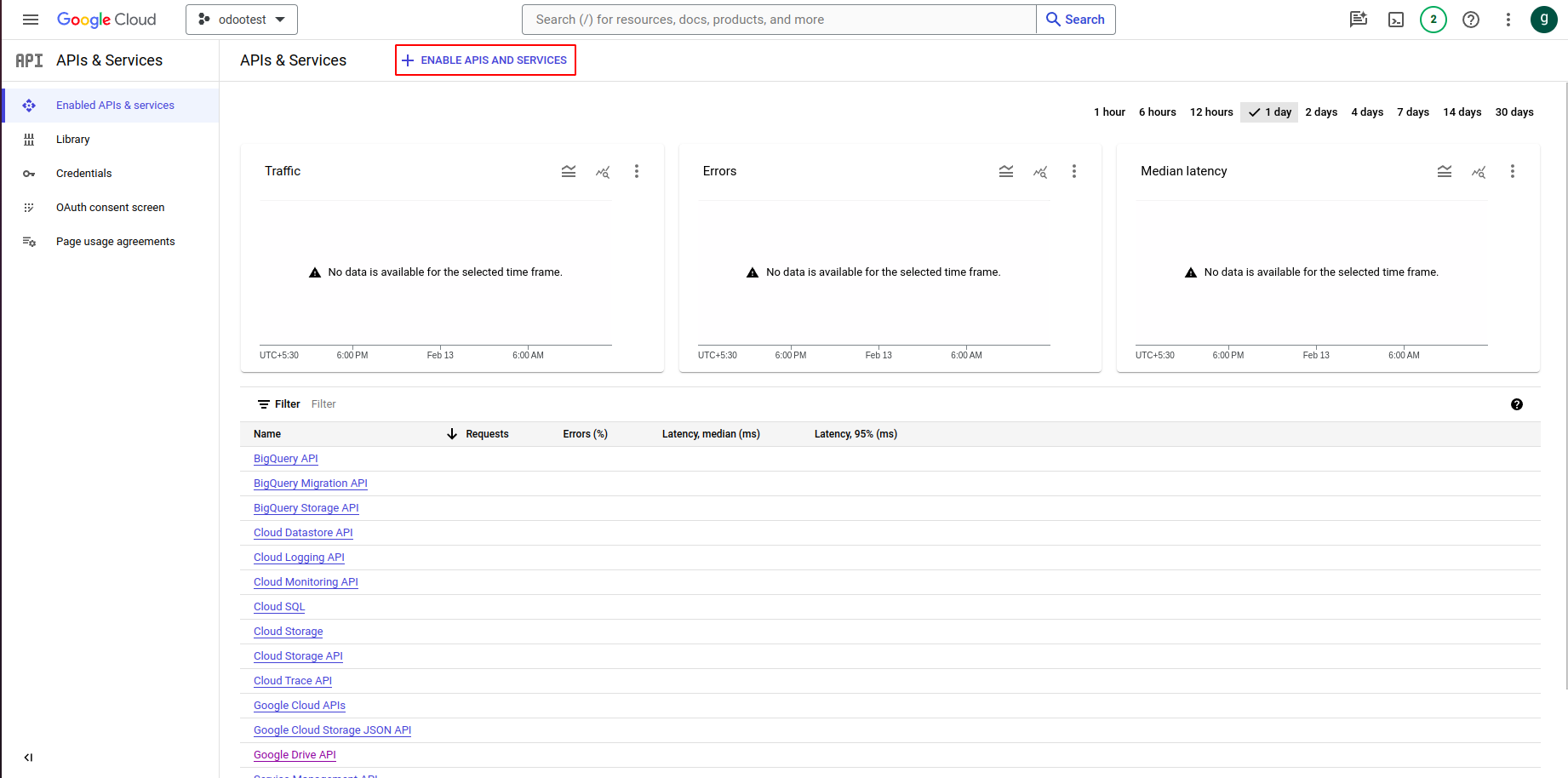Collapse the sidebar with the bottom arrow
The width and height of the screenshot is (1568, 778).
point(28,758)
